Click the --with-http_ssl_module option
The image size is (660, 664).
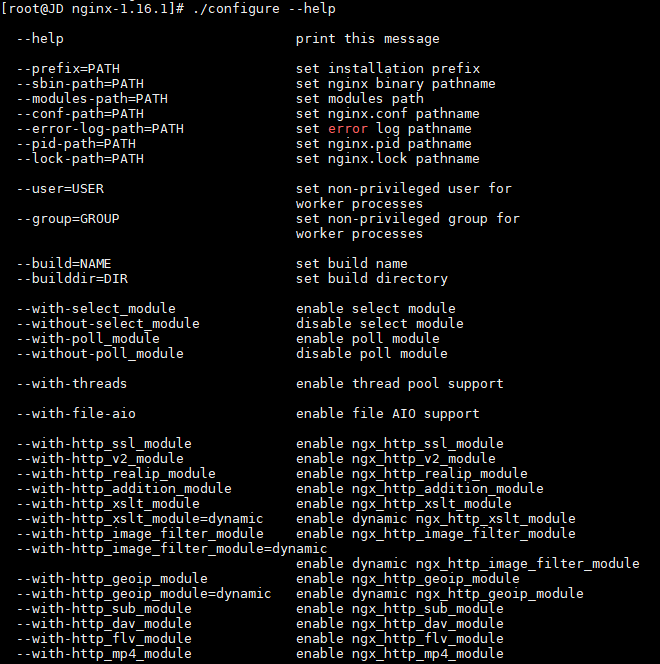pos(104,444)
